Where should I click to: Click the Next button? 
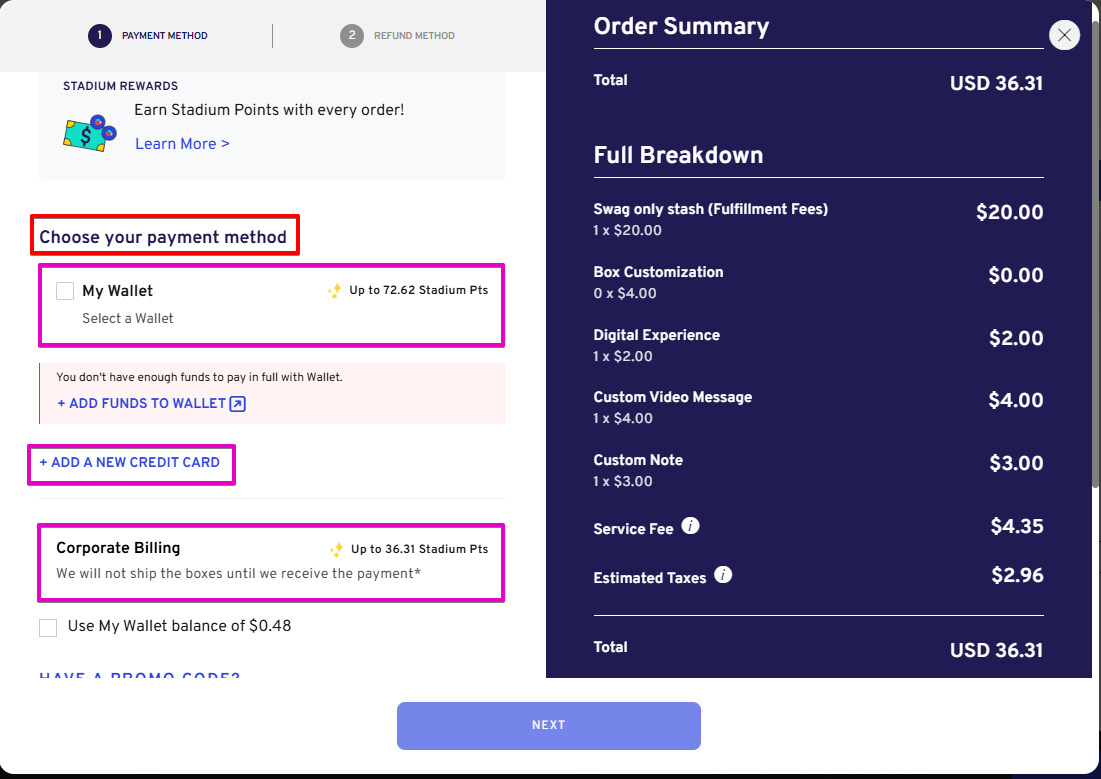(548, 726)
